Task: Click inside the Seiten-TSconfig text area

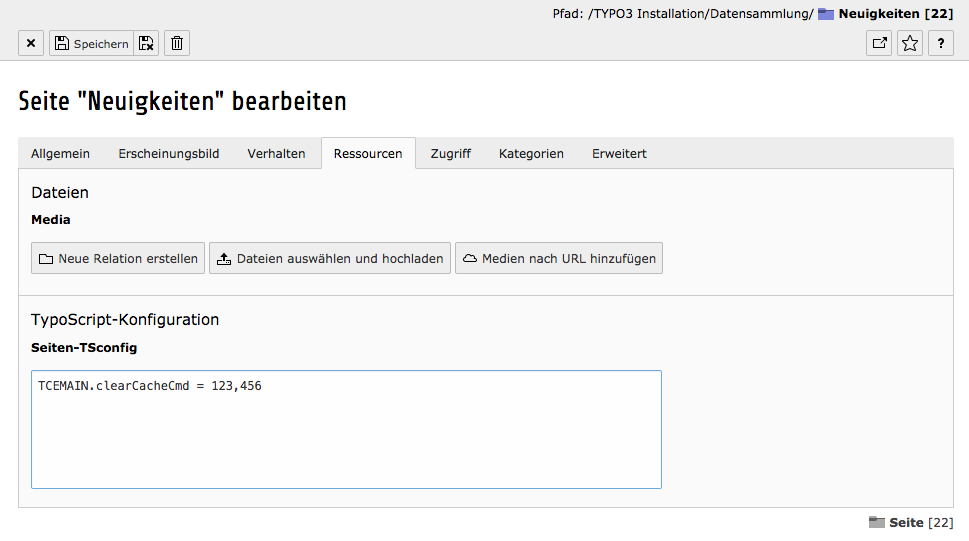Action: [x=346, y=430]
